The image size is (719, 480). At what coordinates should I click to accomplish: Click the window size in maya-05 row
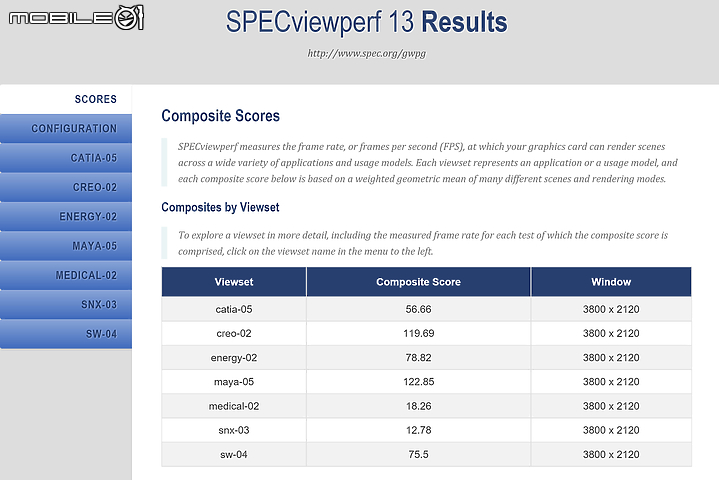point(611,382)
